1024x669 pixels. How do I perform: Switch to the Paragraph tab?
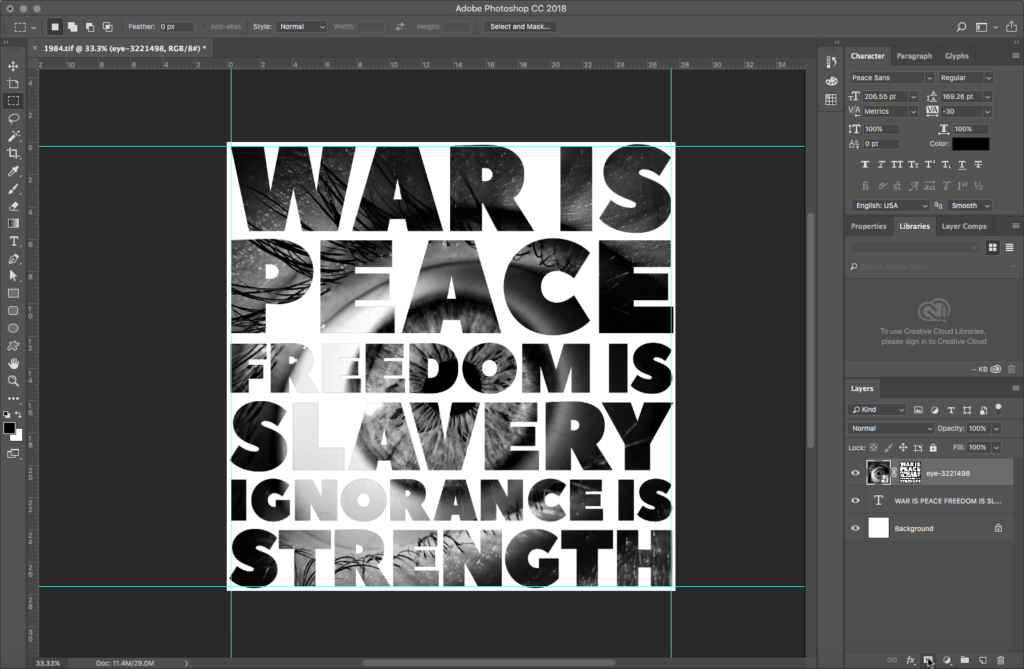pyautogui.click(x=914, y=56)
